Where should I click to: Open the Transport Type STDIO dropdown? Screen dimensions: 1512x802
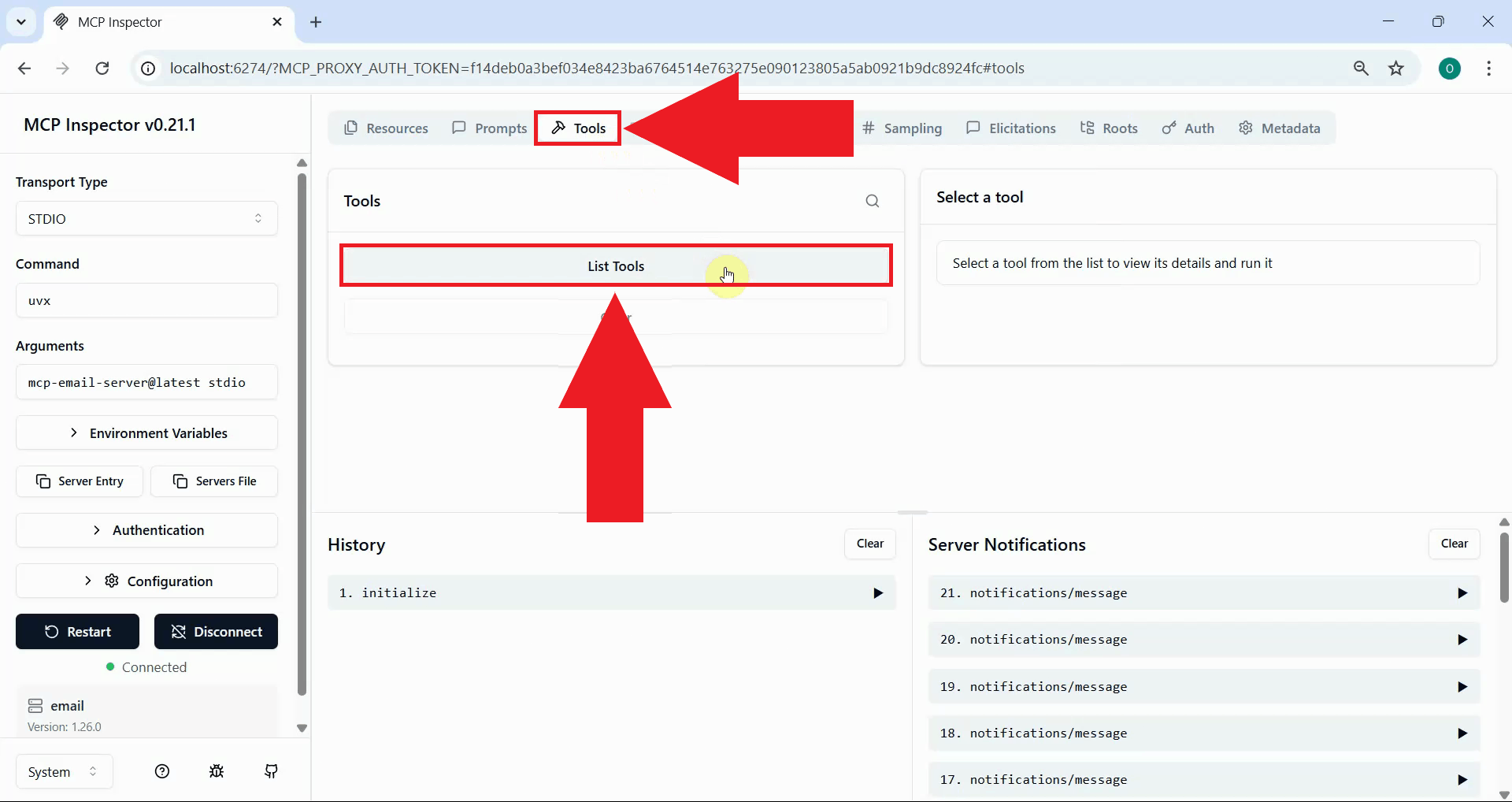click(x=146, y=218)
